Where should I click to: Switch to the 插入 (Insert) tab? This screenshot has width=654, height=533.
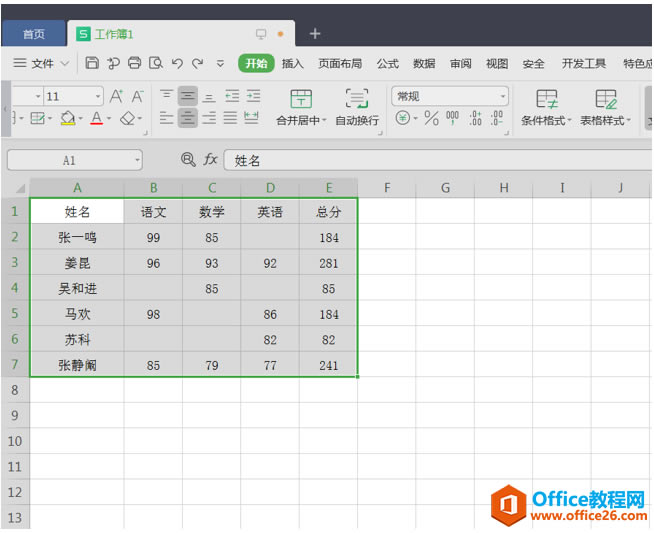click(x=292, y=63)
